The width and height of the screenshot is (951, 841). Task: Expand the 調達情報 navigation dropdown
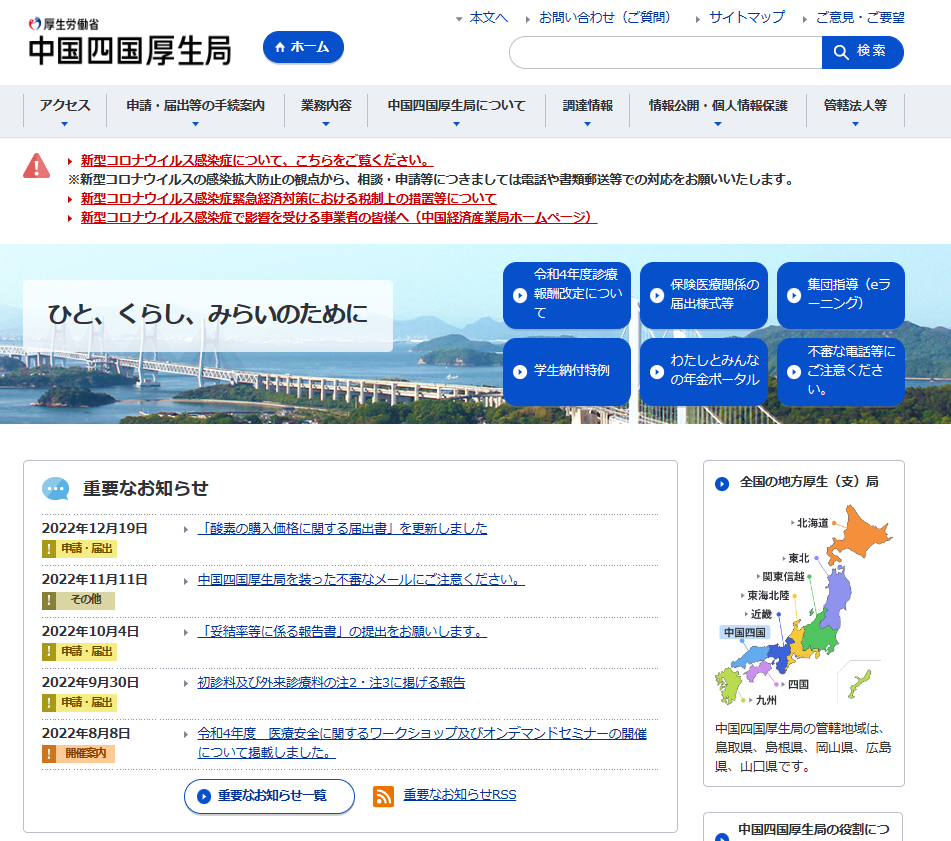[x=586, y=108]
